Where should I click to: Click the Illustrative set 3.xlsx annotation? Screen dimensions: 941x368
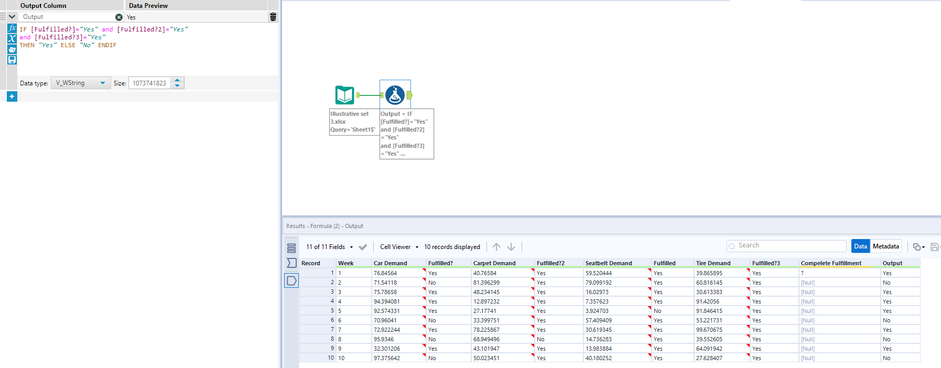pyautogui.click(x=354, y=122)
